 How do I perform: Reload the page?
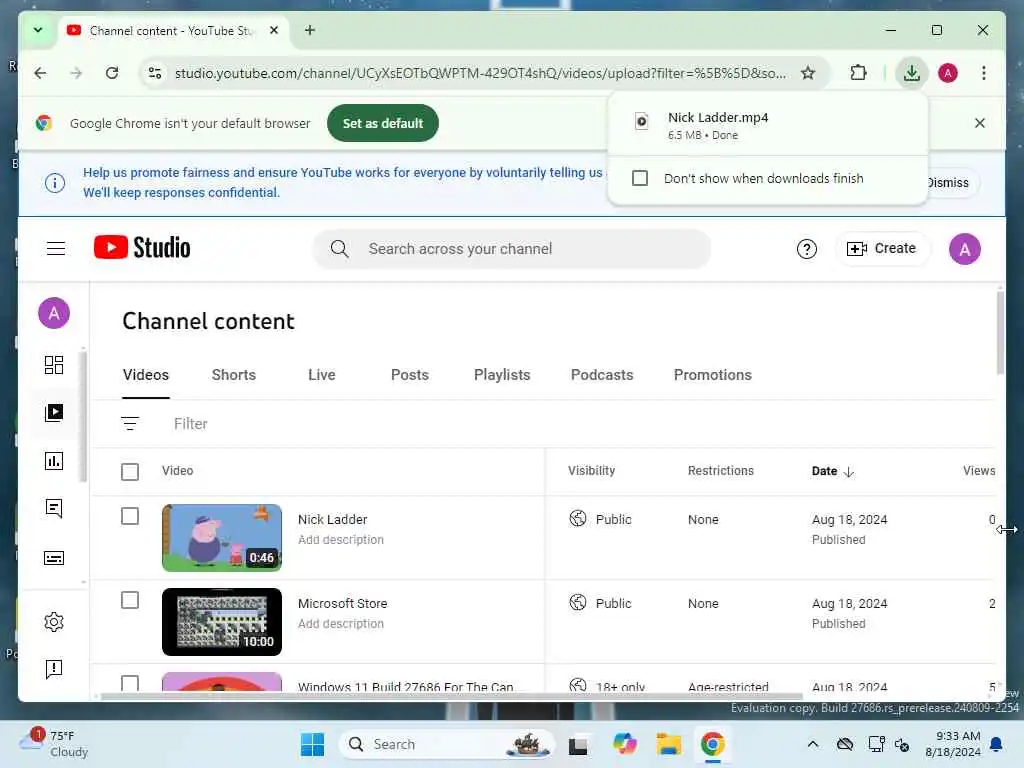tap(112, 73)
